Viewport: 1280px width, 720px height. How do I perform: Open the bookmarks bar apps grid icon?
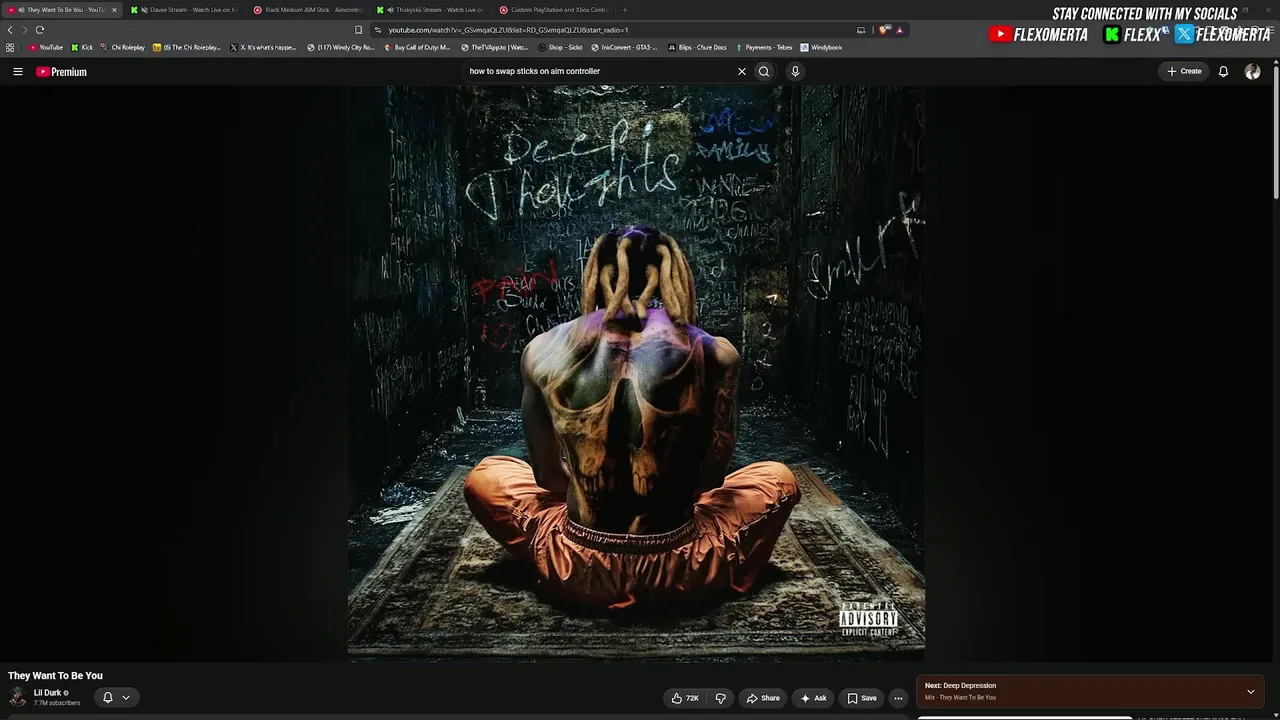(10, 47)
